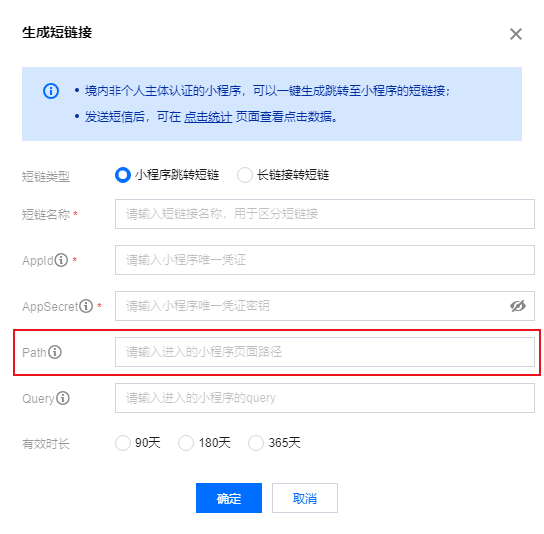Focus the 短链名称 input field
The image size is (544, 534).
325,214
